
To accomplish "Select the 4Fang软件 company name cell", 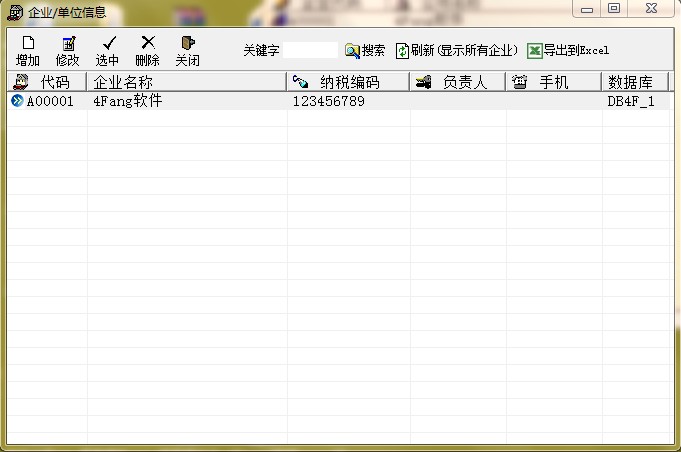I will click(126, 101).
